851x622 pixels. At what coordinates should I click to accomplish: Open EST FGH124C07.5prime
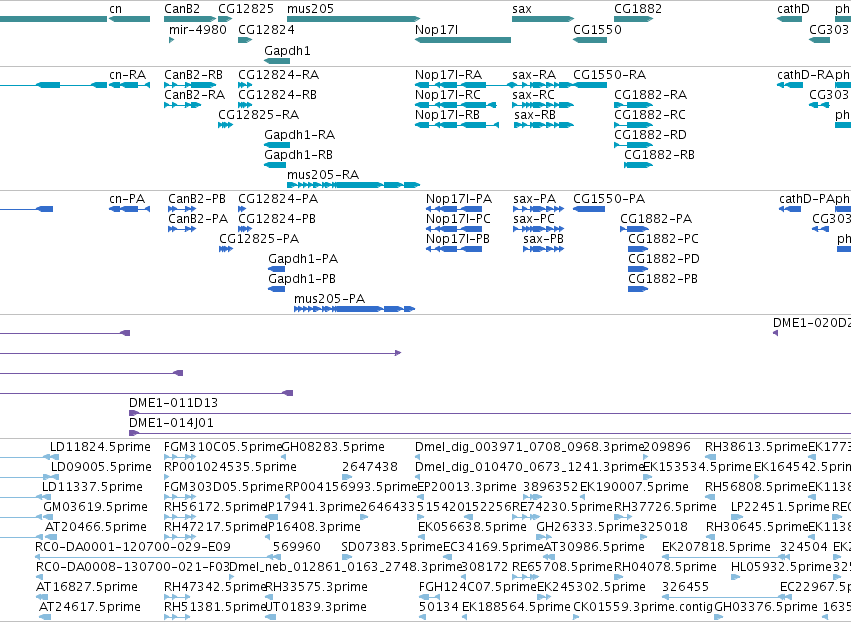click(478, 587)
